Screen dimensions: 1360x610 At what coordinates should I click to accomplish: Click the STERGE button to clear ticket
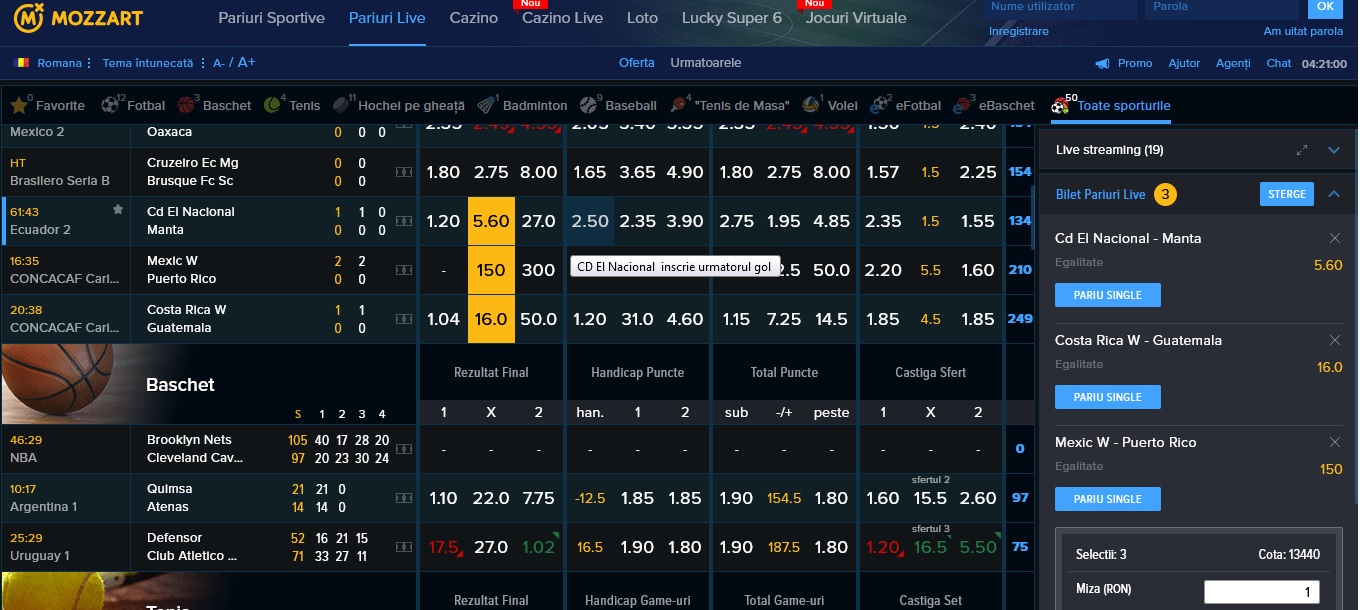pyautogui.click(x=1286, y=194)
